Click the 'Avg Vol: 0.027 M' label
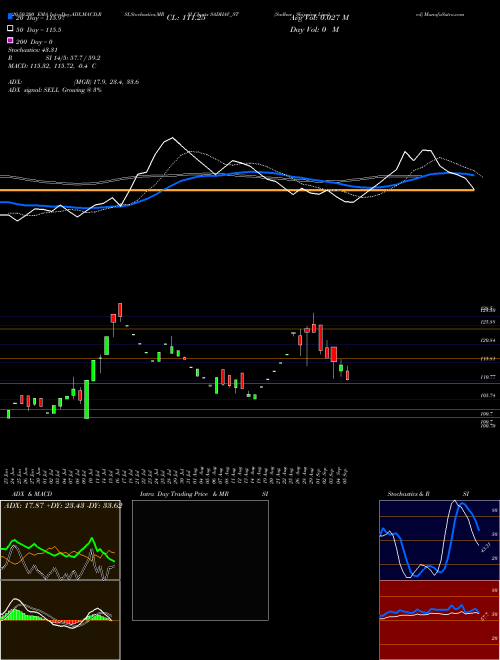Screen dimensions: 500x660 pyautogui.click(x=320, y=18)
